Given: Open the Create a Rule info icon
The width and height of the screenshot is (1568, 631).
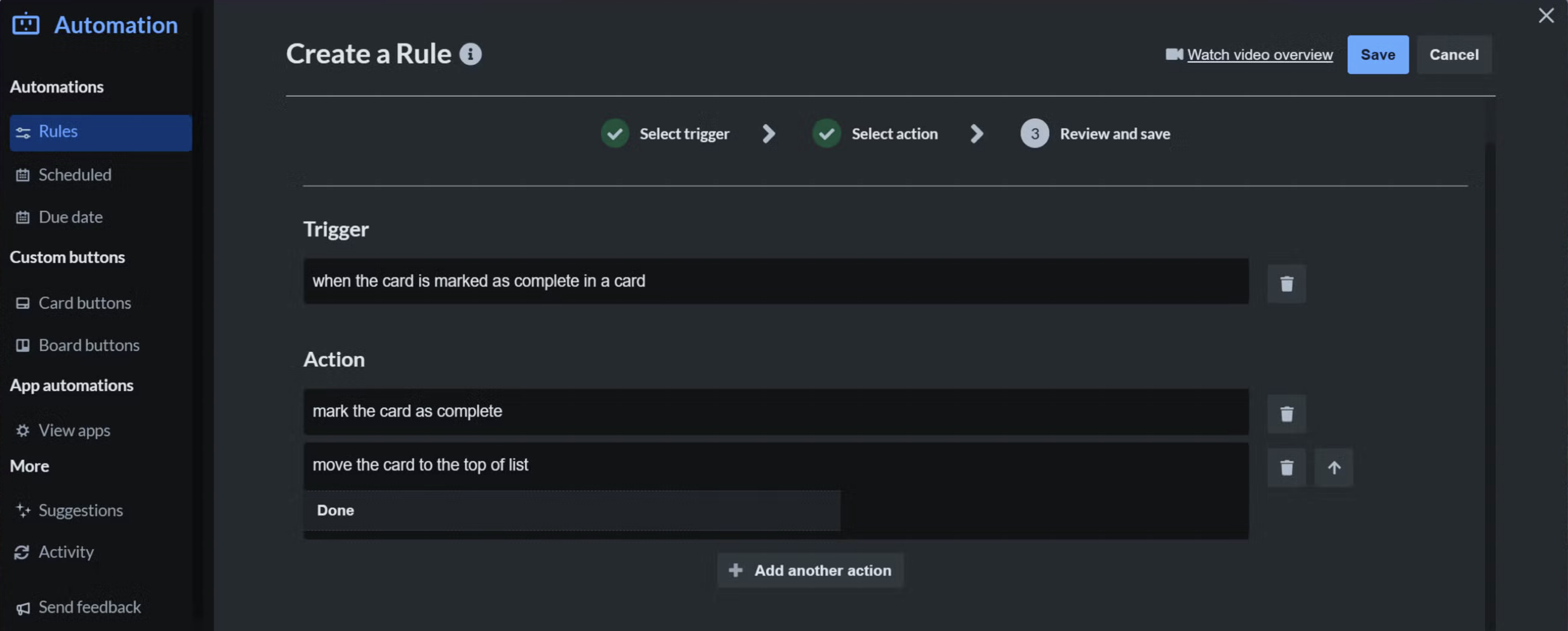Looking at the screenshot, I should tap(470, 55).
